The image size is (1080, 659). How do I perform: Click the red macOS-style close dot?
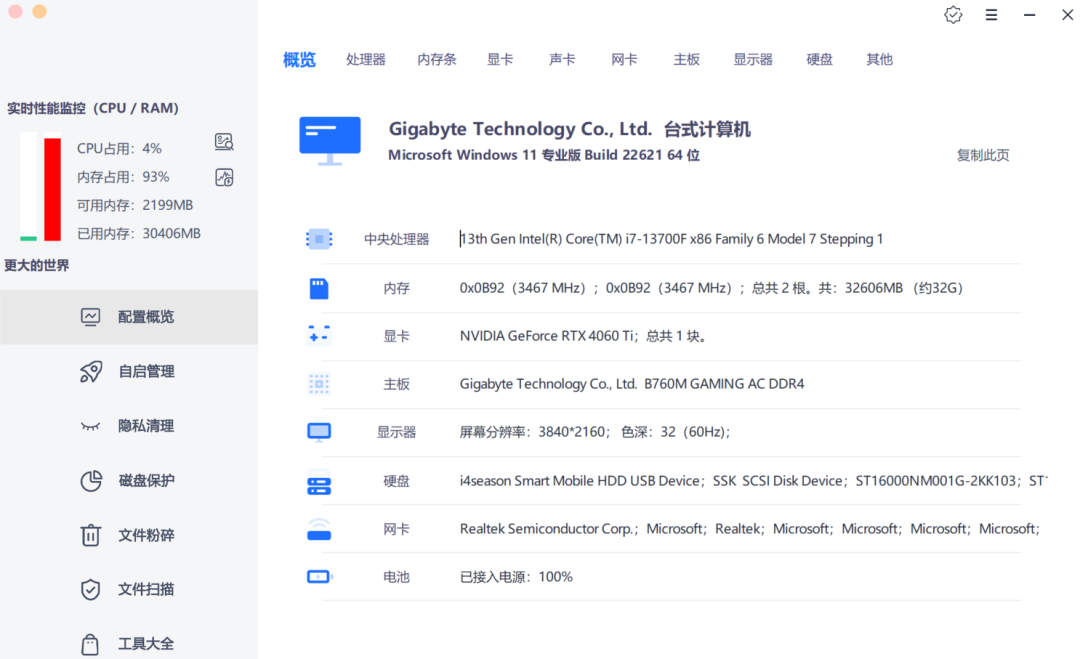pos(15,12)
